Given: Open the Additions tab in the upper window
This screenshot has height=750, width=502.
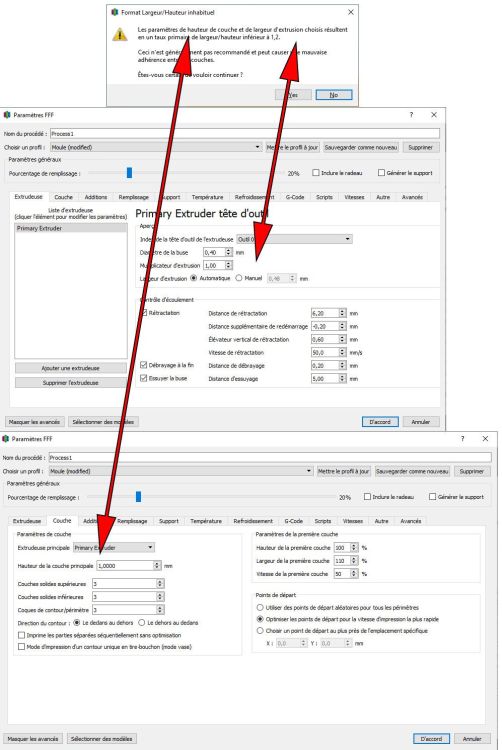Looking at the screenshot, I should 96,197.
